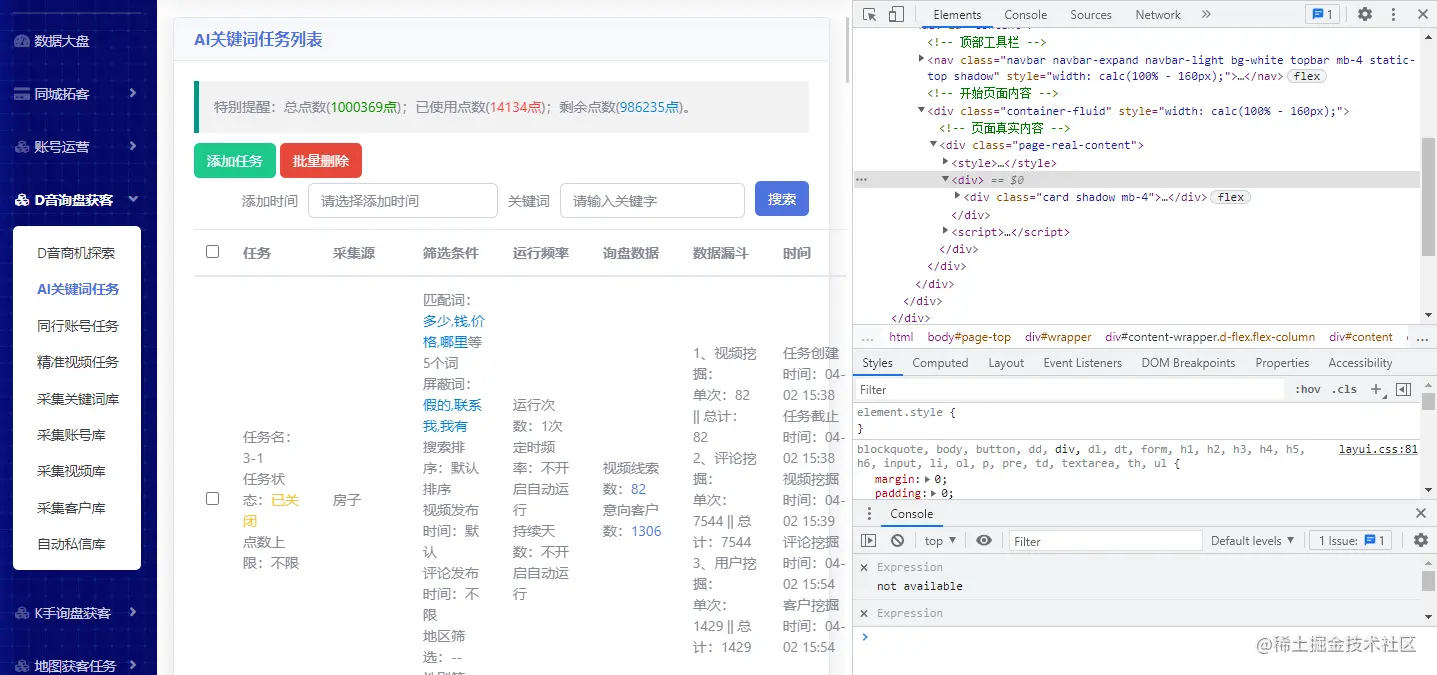The height and width of the screenshot is (675, 1437).
Task: Click the red 批量删除 button
Action: pos(321,161)
